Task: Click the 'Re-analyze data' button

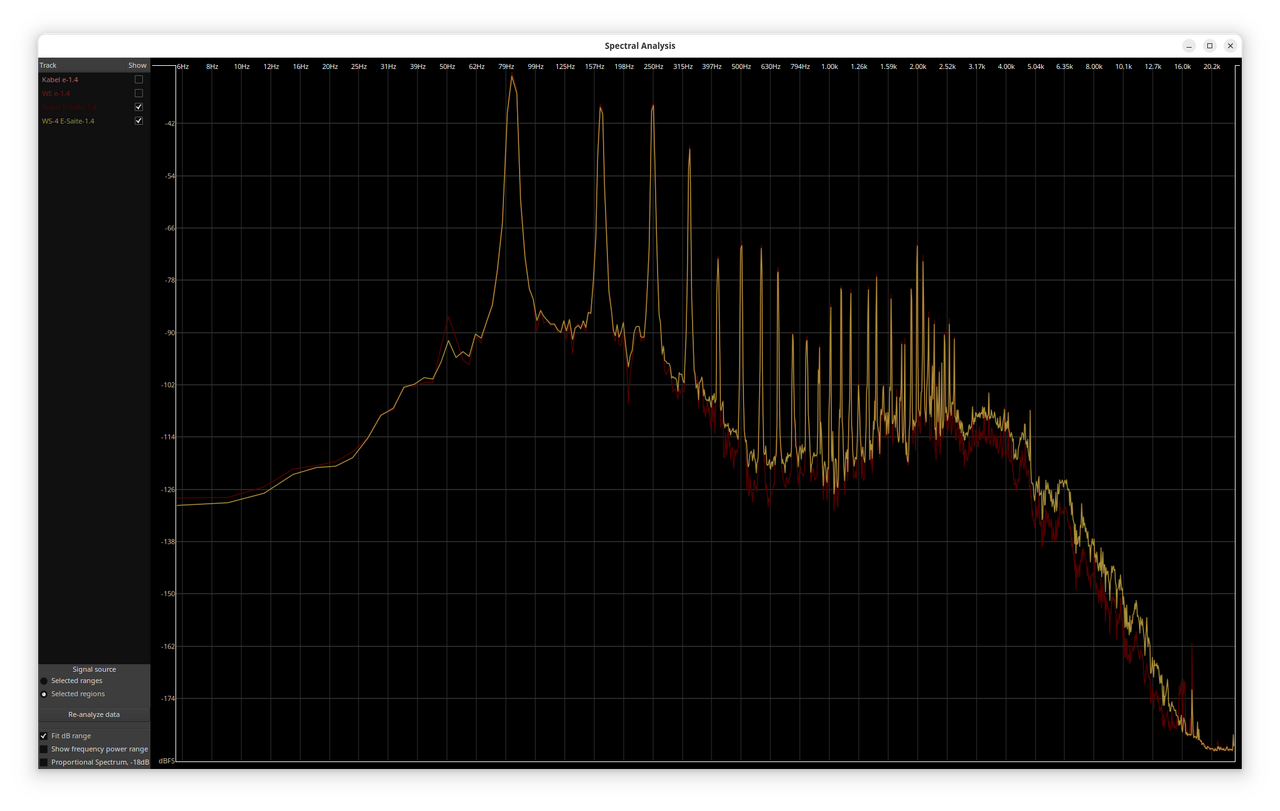Action: coord(94,715)
